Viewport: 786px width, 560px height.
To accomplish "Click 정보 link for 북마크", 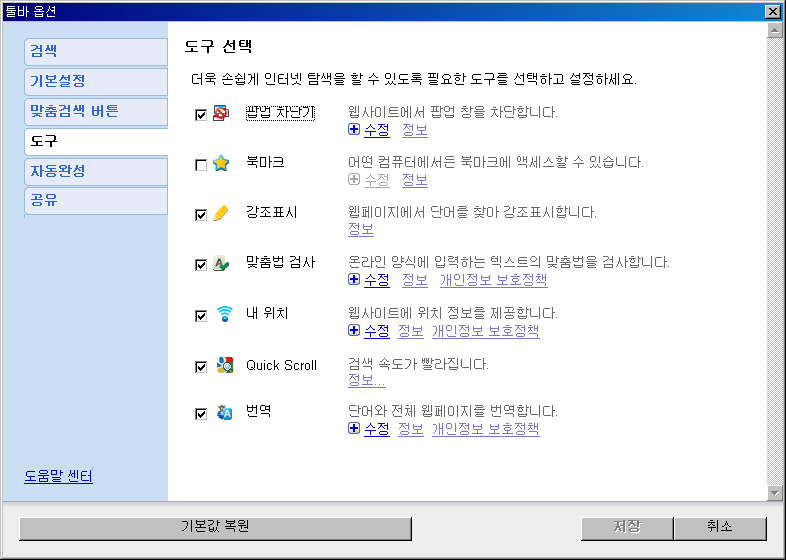I will coord(415,179).
